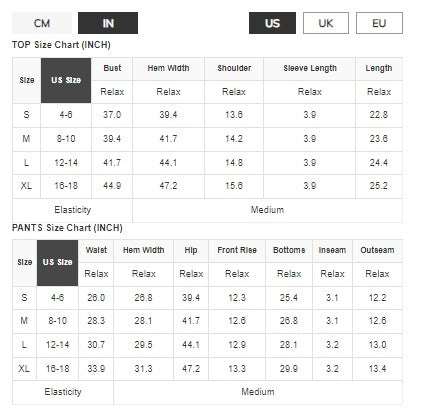Switch sizing to UK

(326, 23)
